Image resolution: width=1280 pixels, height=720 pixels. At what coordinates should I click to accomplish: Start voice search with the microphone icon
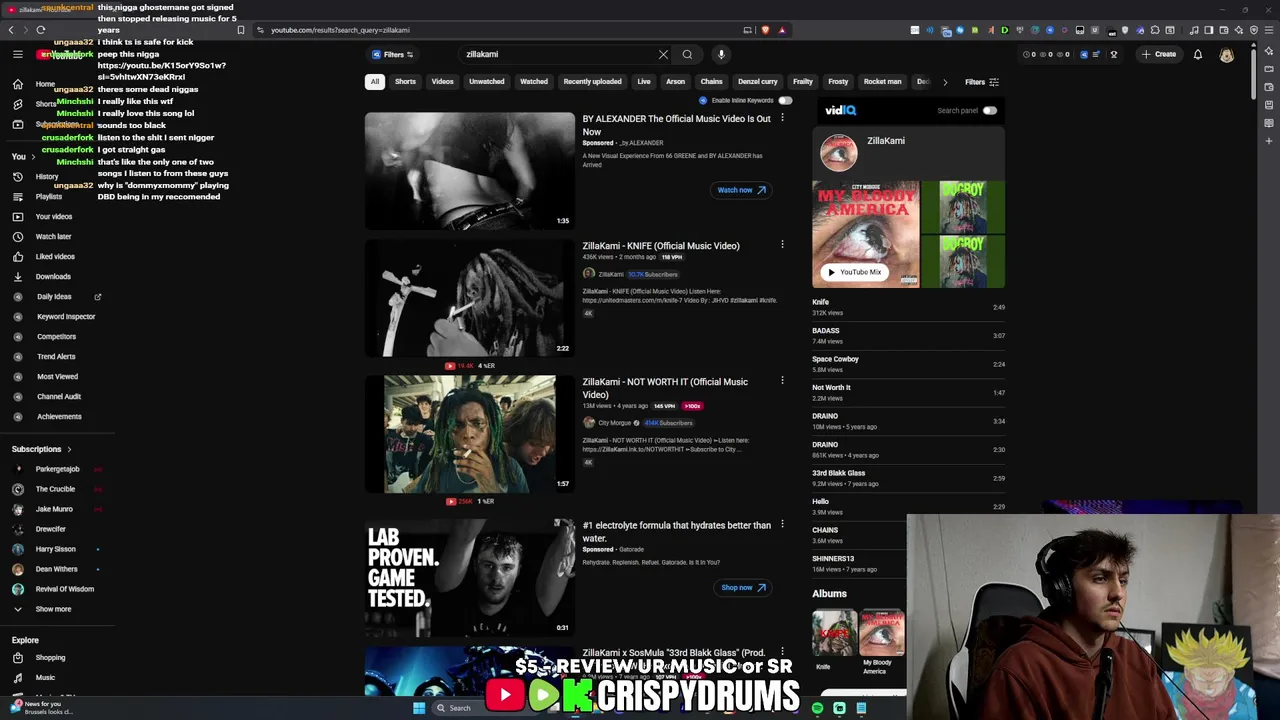pyautogui.click(x=721, y=54)
